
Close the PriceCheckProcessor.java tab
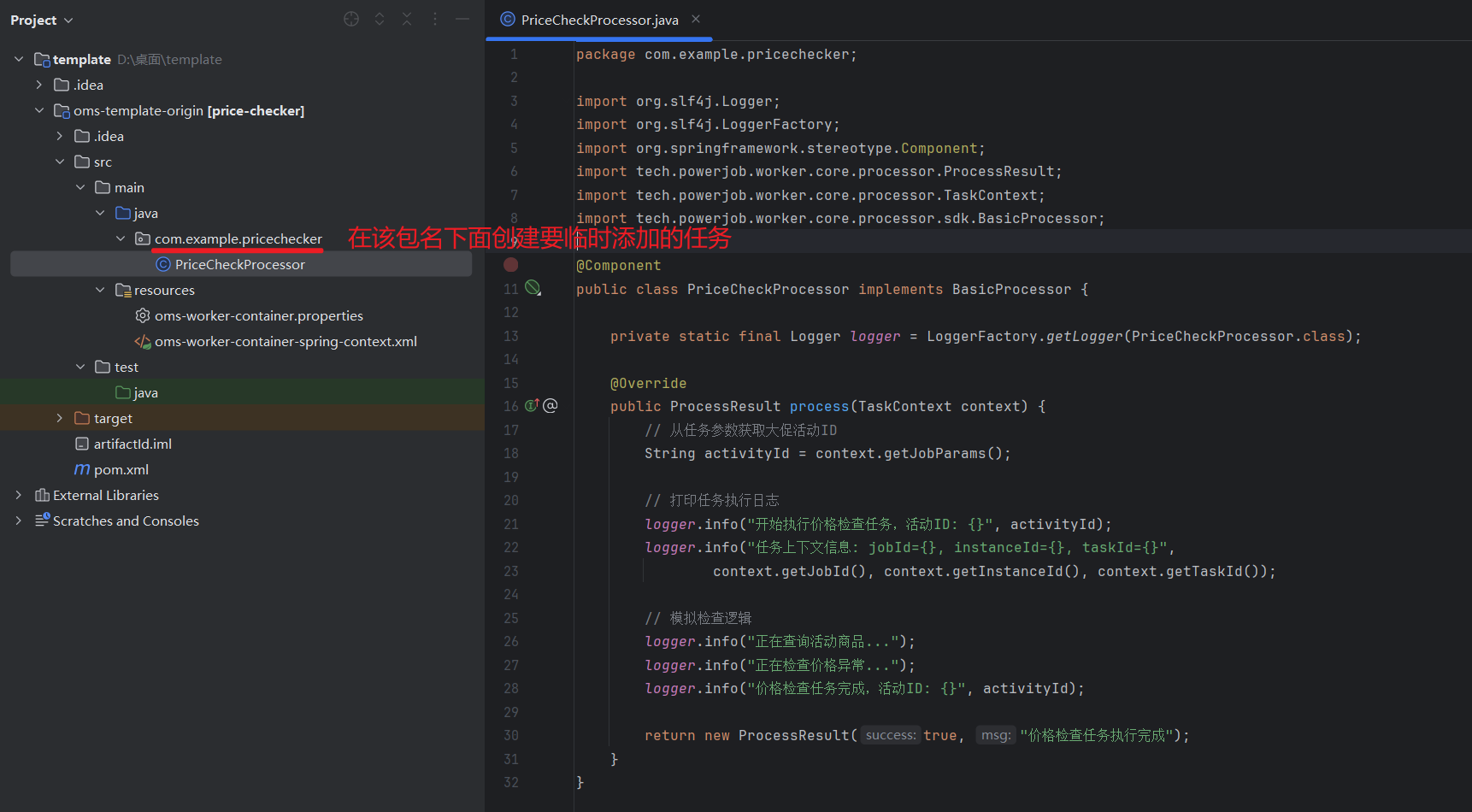tap(696, 19)
